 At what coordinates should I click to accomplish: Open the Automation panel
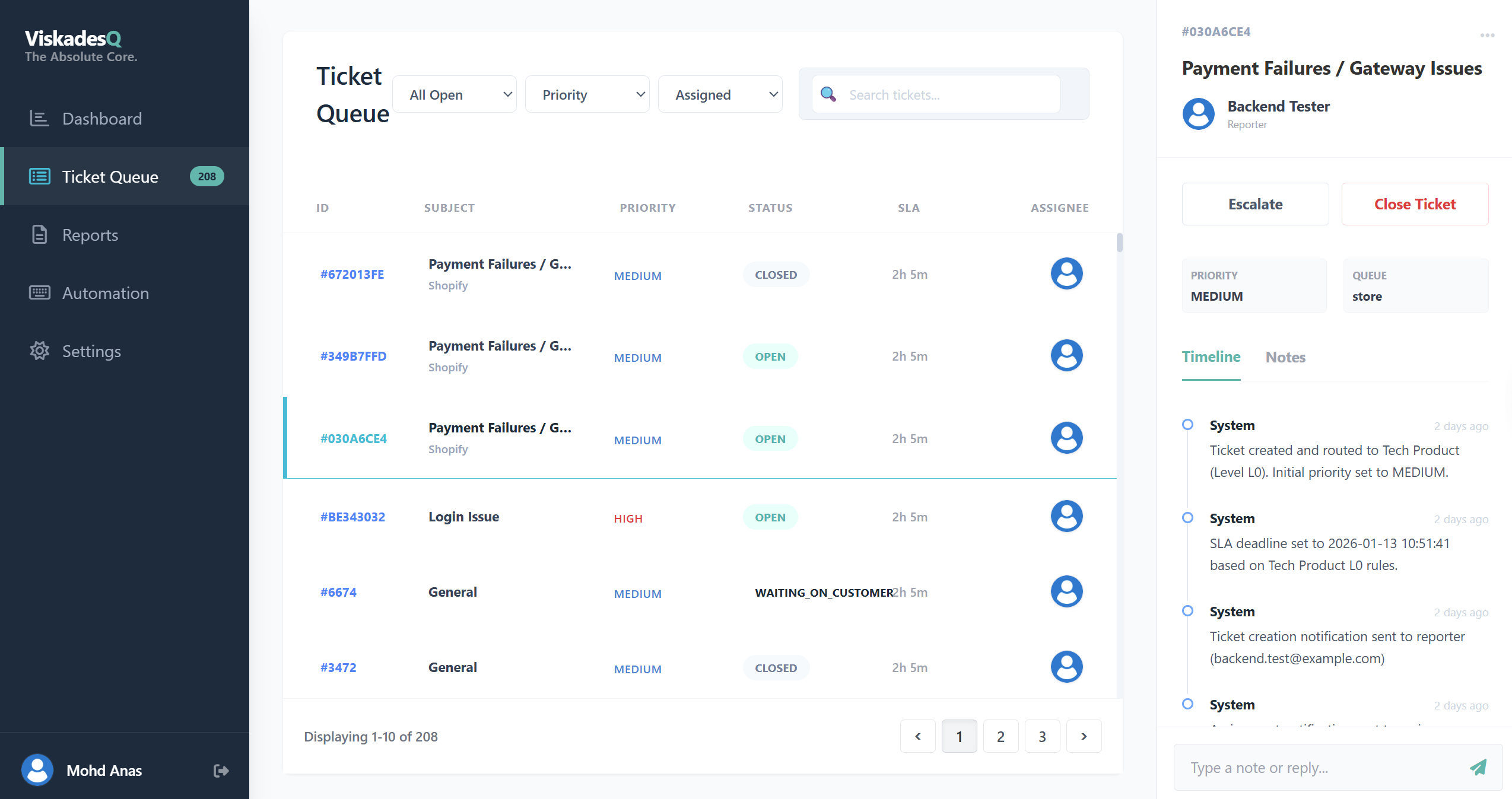pos(105,293)
